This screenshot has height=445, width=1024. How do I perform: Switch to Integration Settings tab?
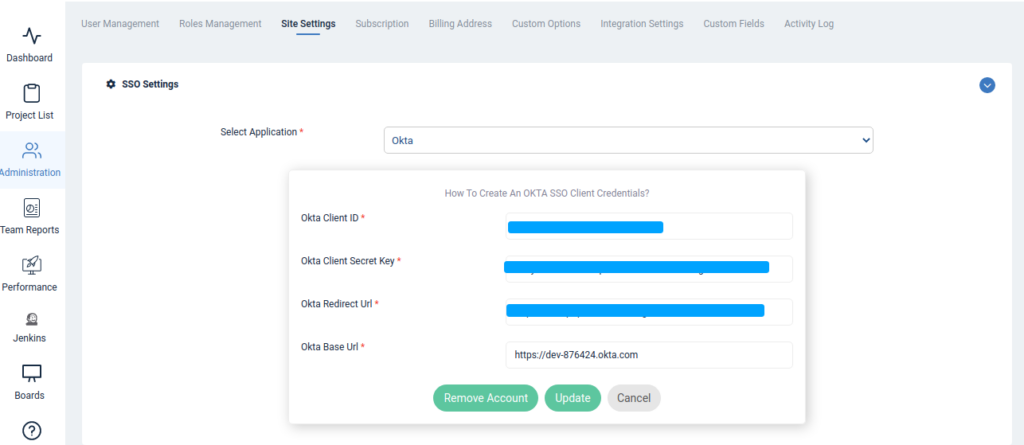(x=642, y=24)
